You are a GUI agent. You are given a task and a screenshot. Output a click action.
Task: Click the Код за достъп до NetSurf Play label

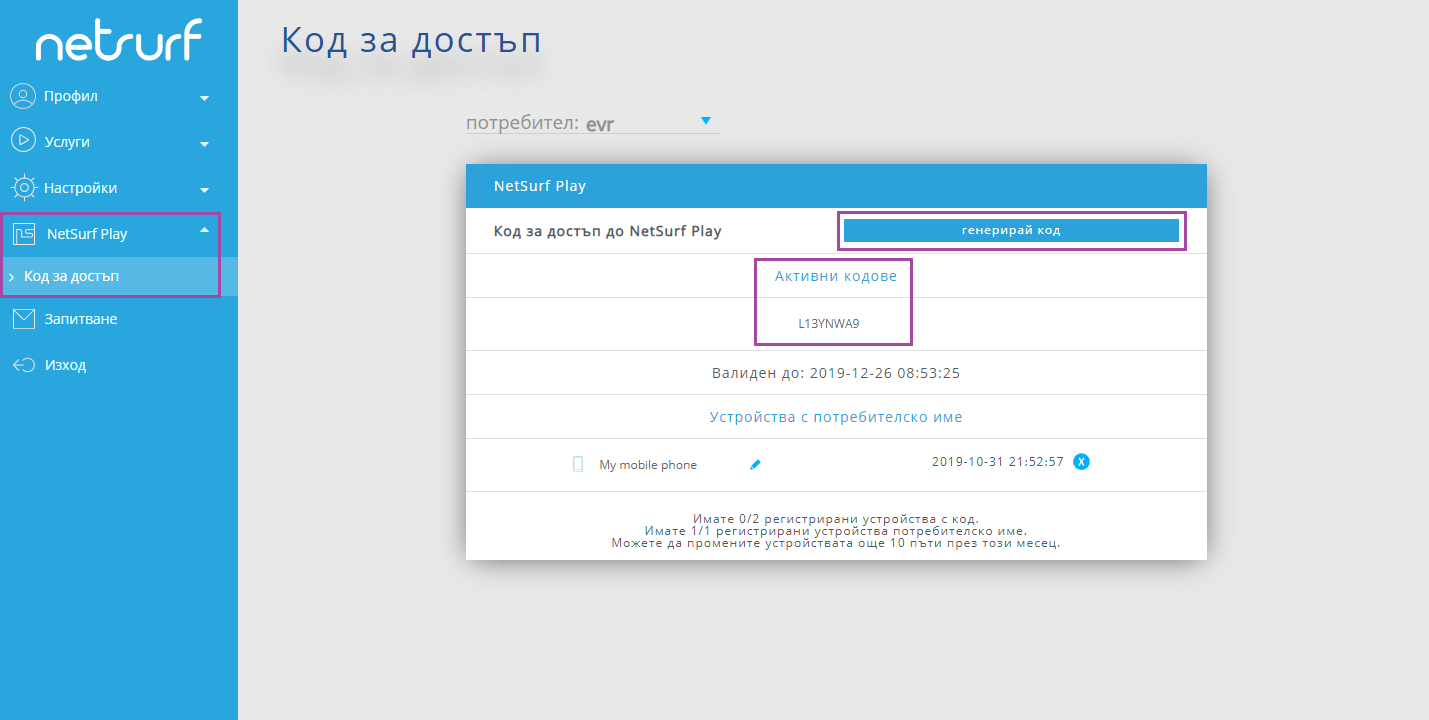pyautogui.click(x=608, y=231)
